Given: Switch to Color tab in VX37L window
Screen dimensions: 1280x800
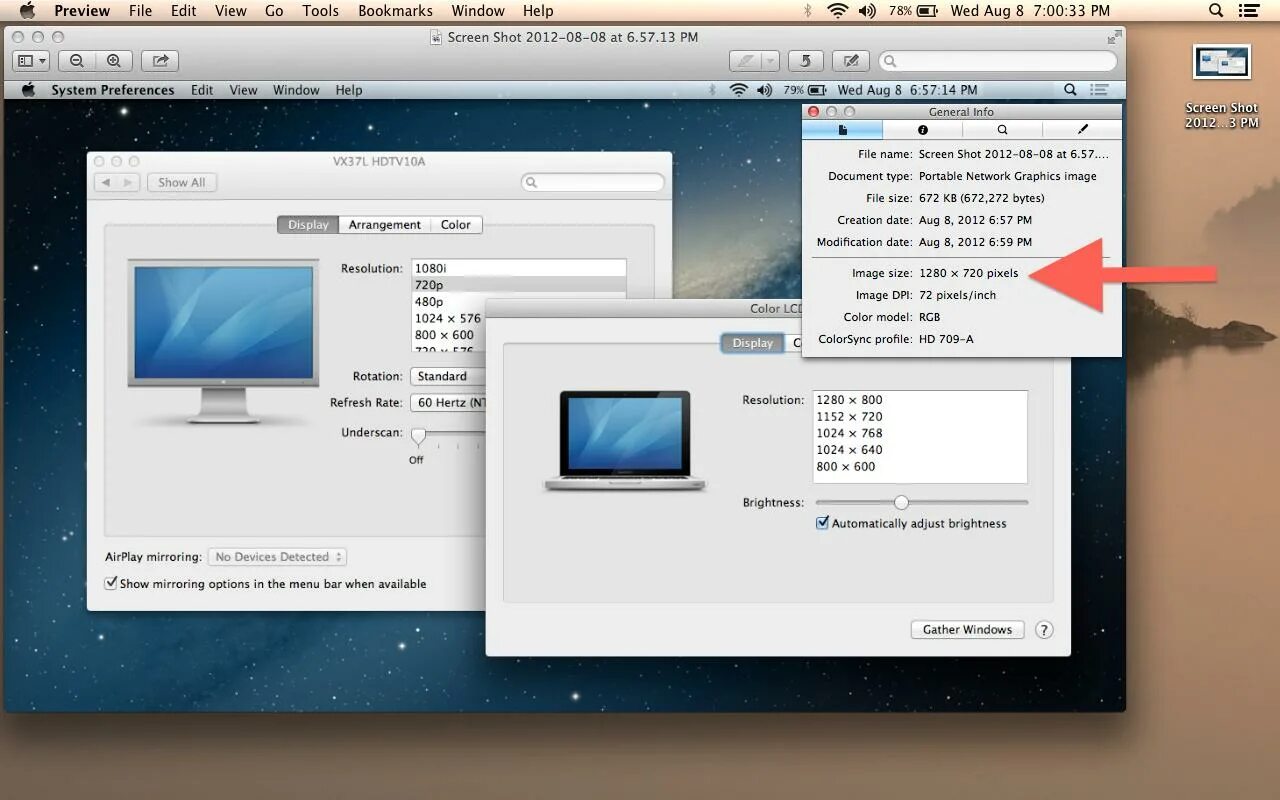Looking at the screenshot, I should pyautogui.click(x=456, y=225).
